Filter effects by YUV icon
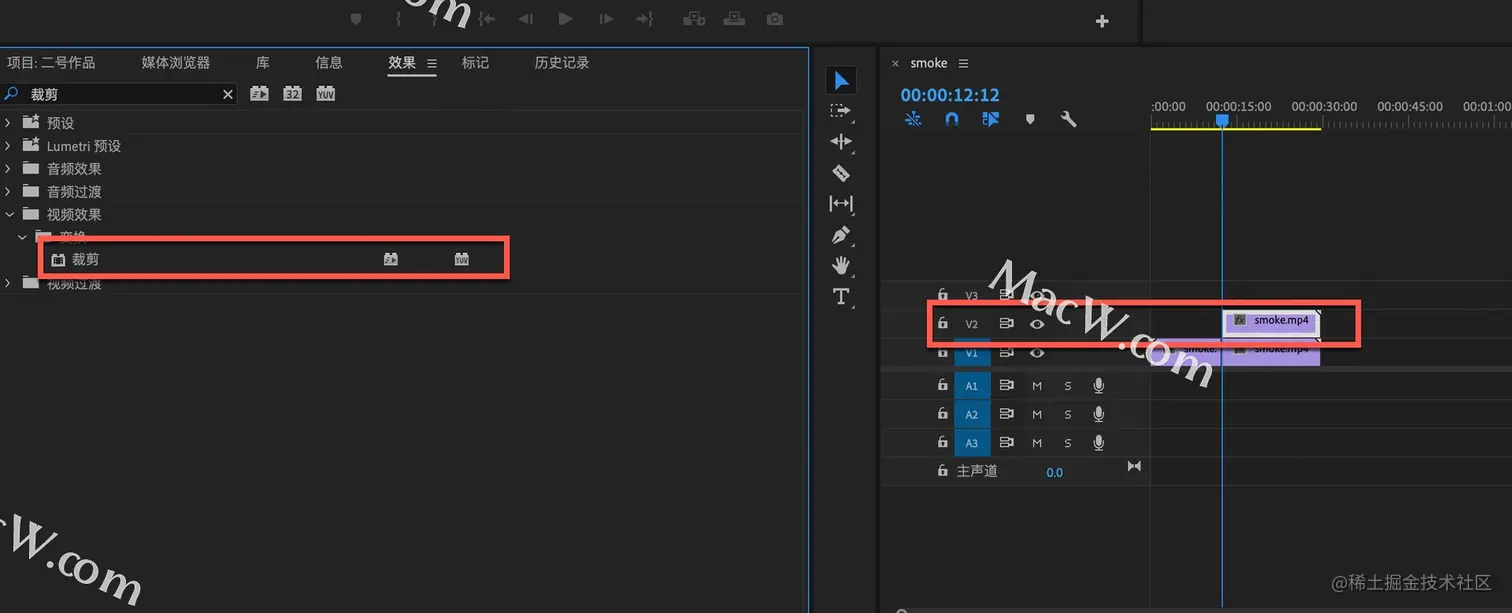1512x613 pixels. pos(325,94)
